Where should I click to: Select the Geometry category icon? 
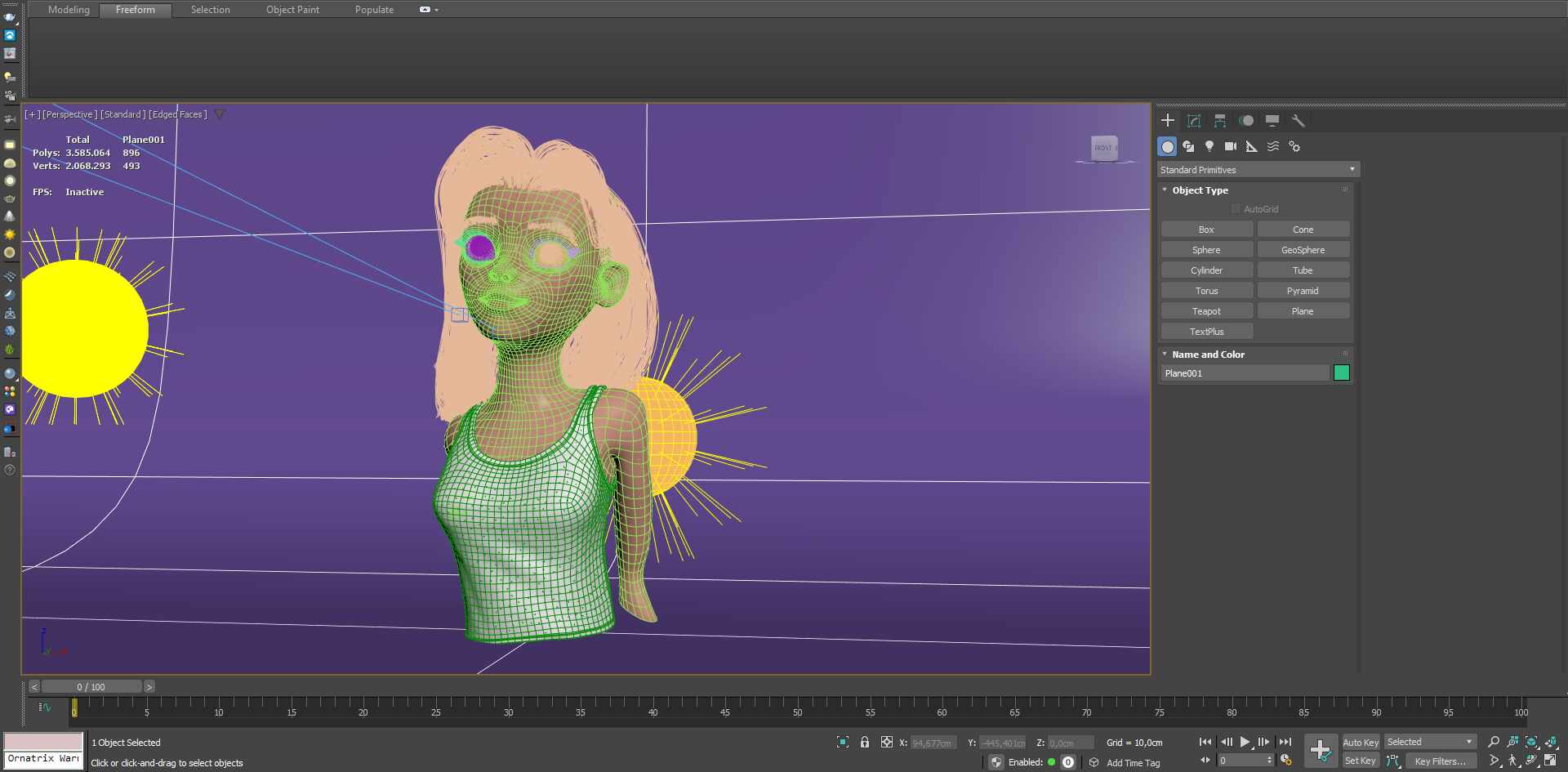[x=1168, y=146]
